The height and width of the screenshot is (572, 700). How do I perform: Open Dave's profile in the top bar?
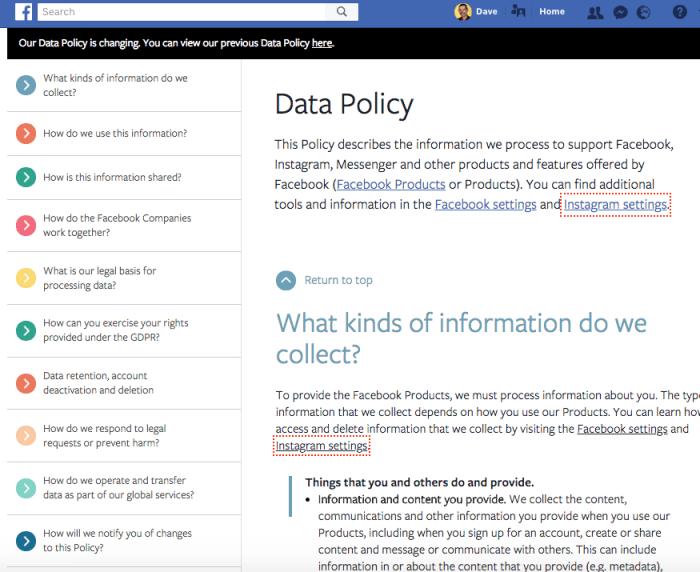(x=473, y=12)
